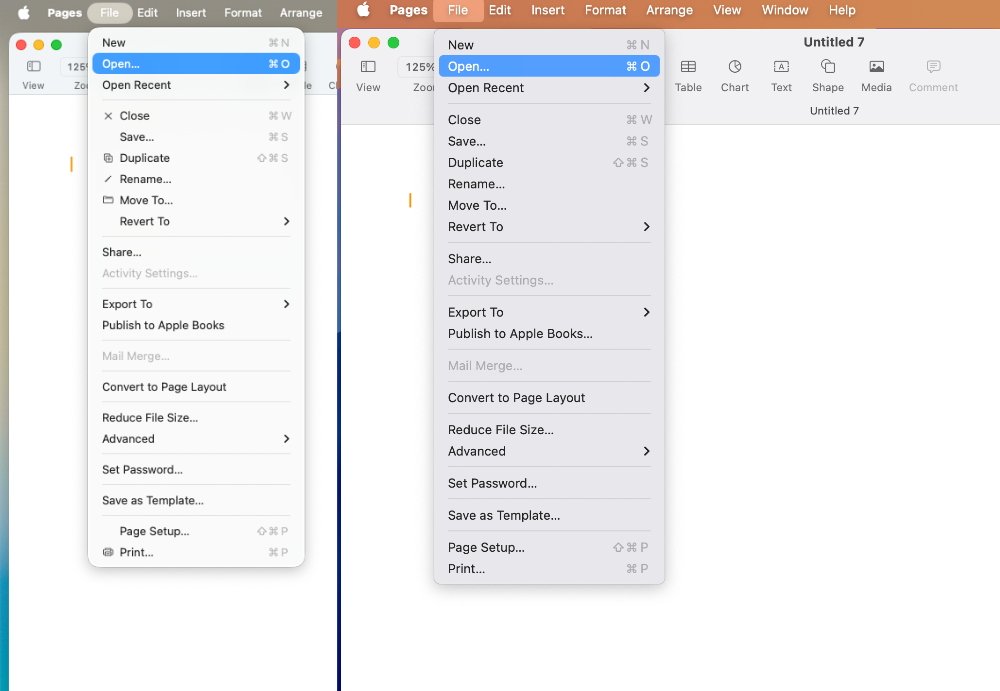Choose Print… with the printer icon in left menu
1000x691 pixels.
(196, 552)
